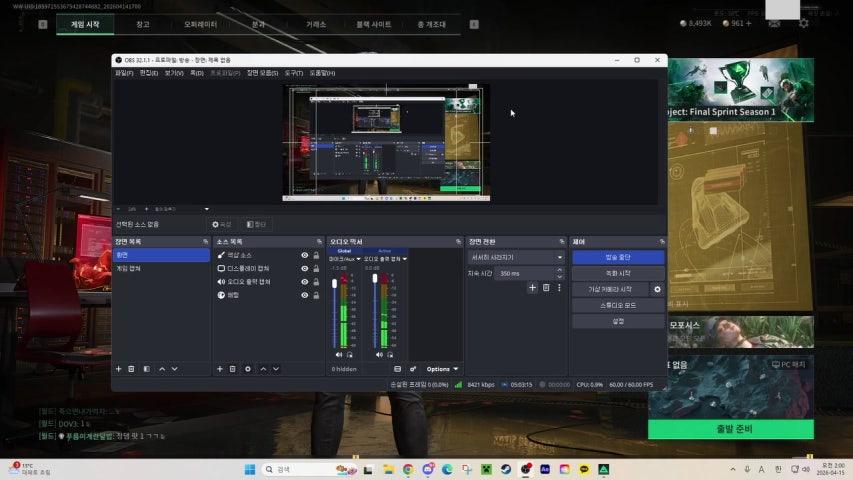This screenshot has height=480, width=853.
Task: Expand 오디오 출력 캡처 mixer channel dropdown
Action: coord(405,259)
